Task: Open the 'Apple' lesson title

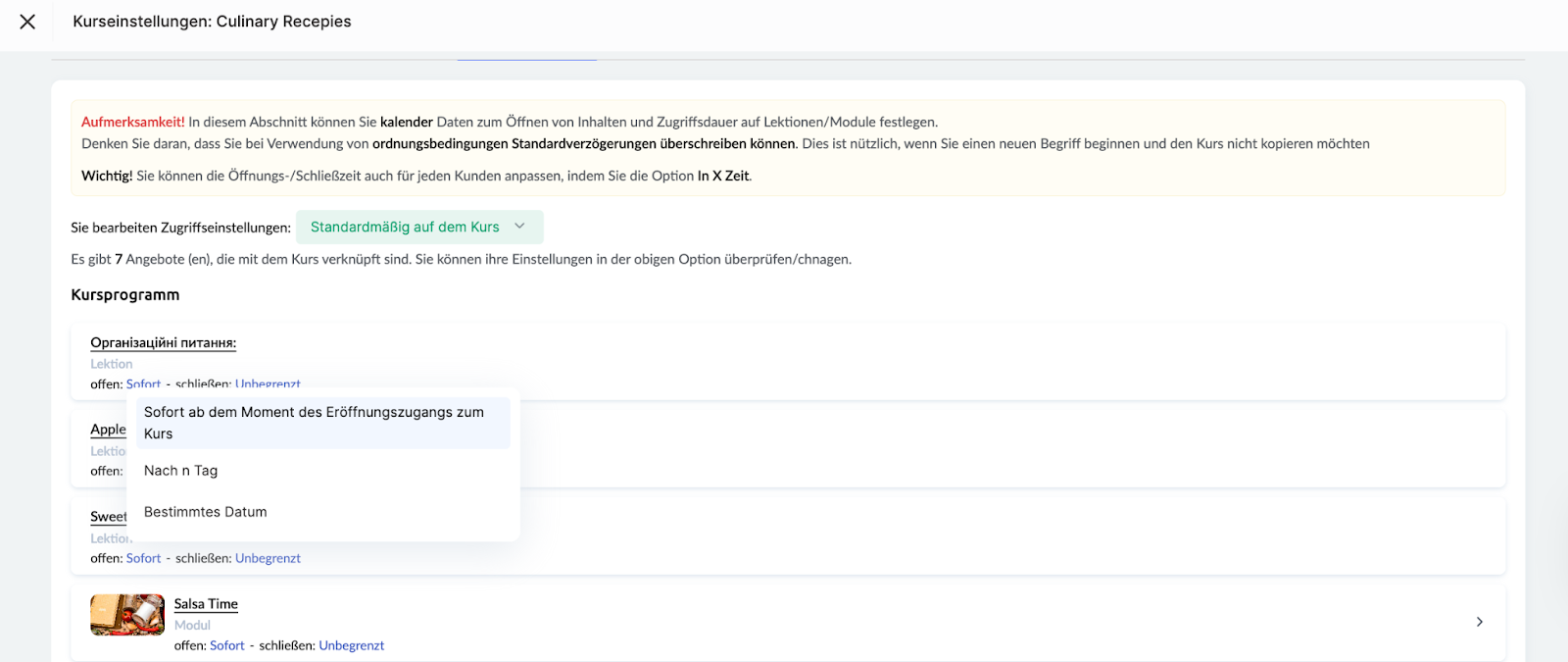Action: [x=108, y=430]
